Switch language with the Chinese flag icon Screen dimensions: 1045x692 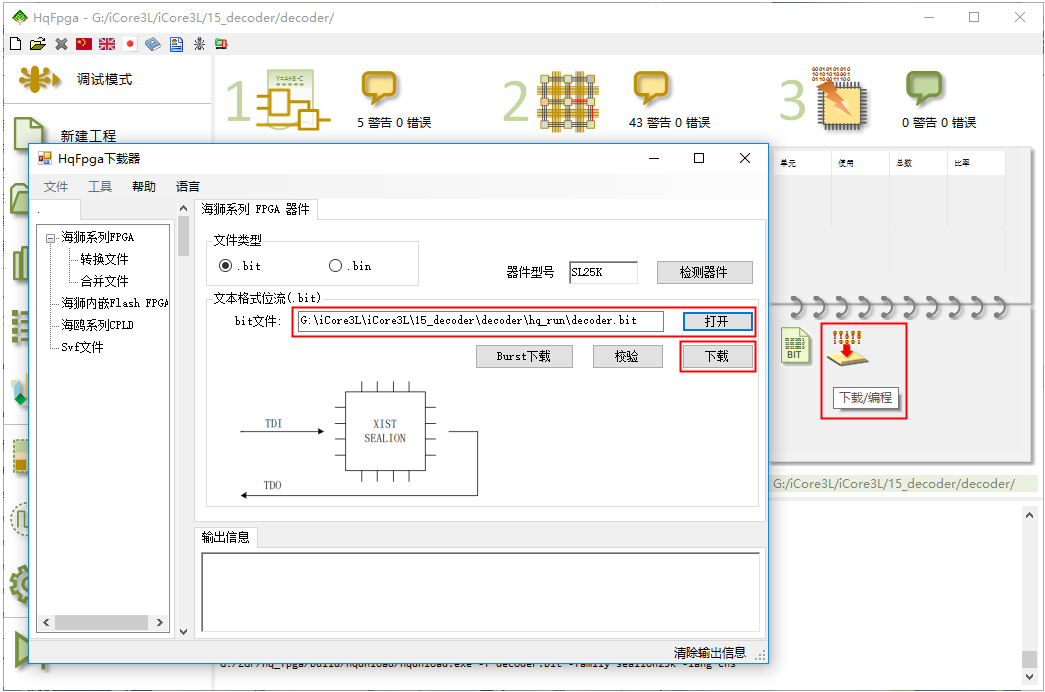84,44
